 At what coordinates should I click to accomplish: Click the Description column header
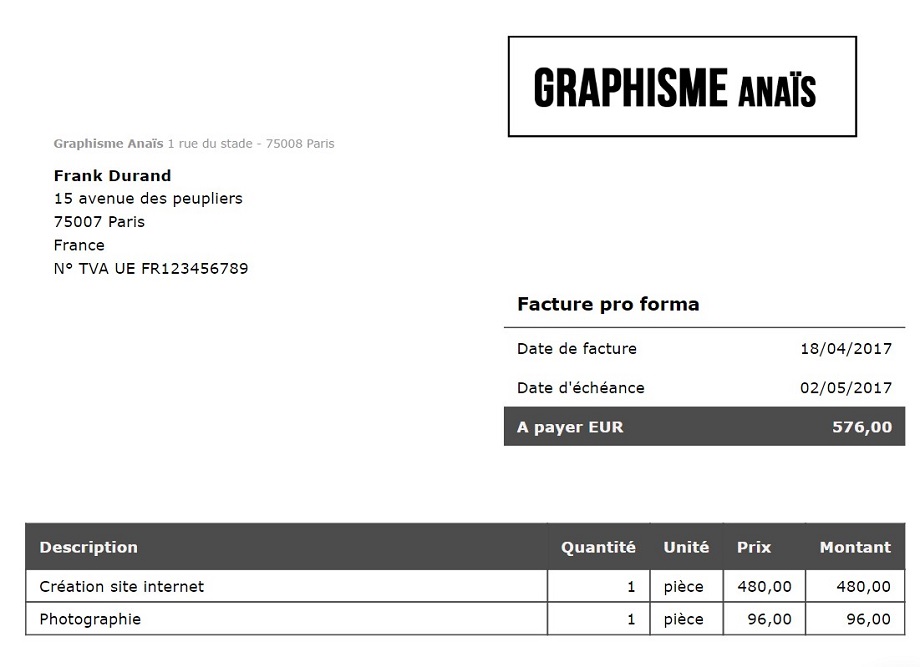click(x=89, y=547)
